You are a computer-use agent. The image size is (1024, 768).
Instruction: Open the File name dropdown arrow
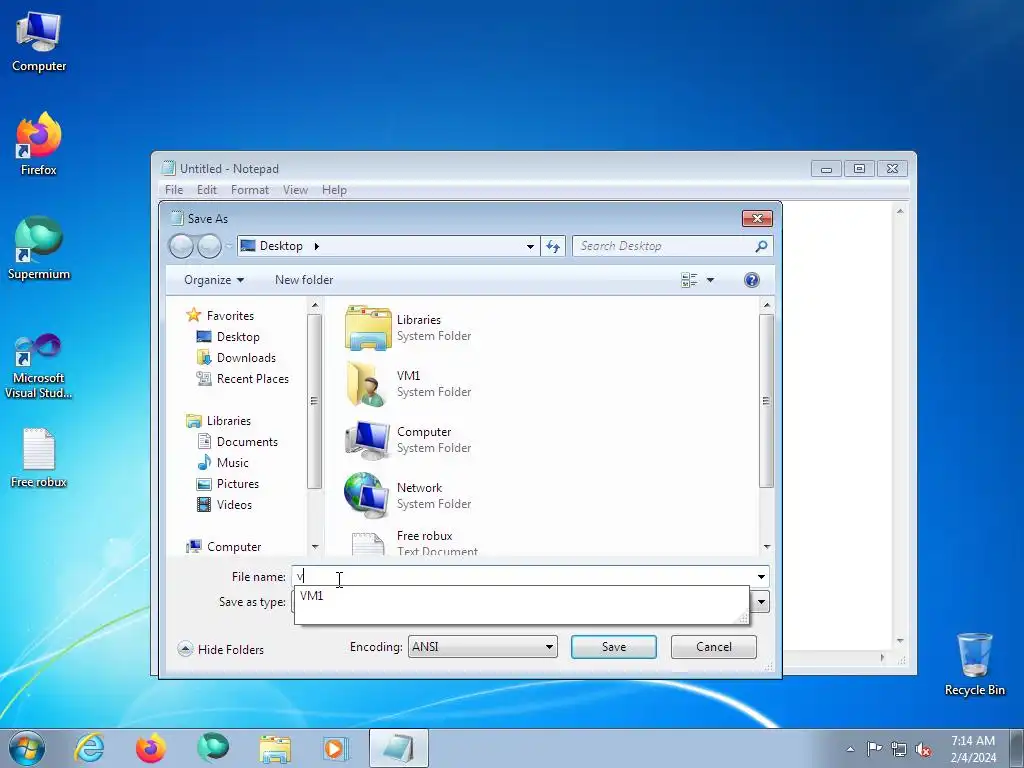pos(761,577)
